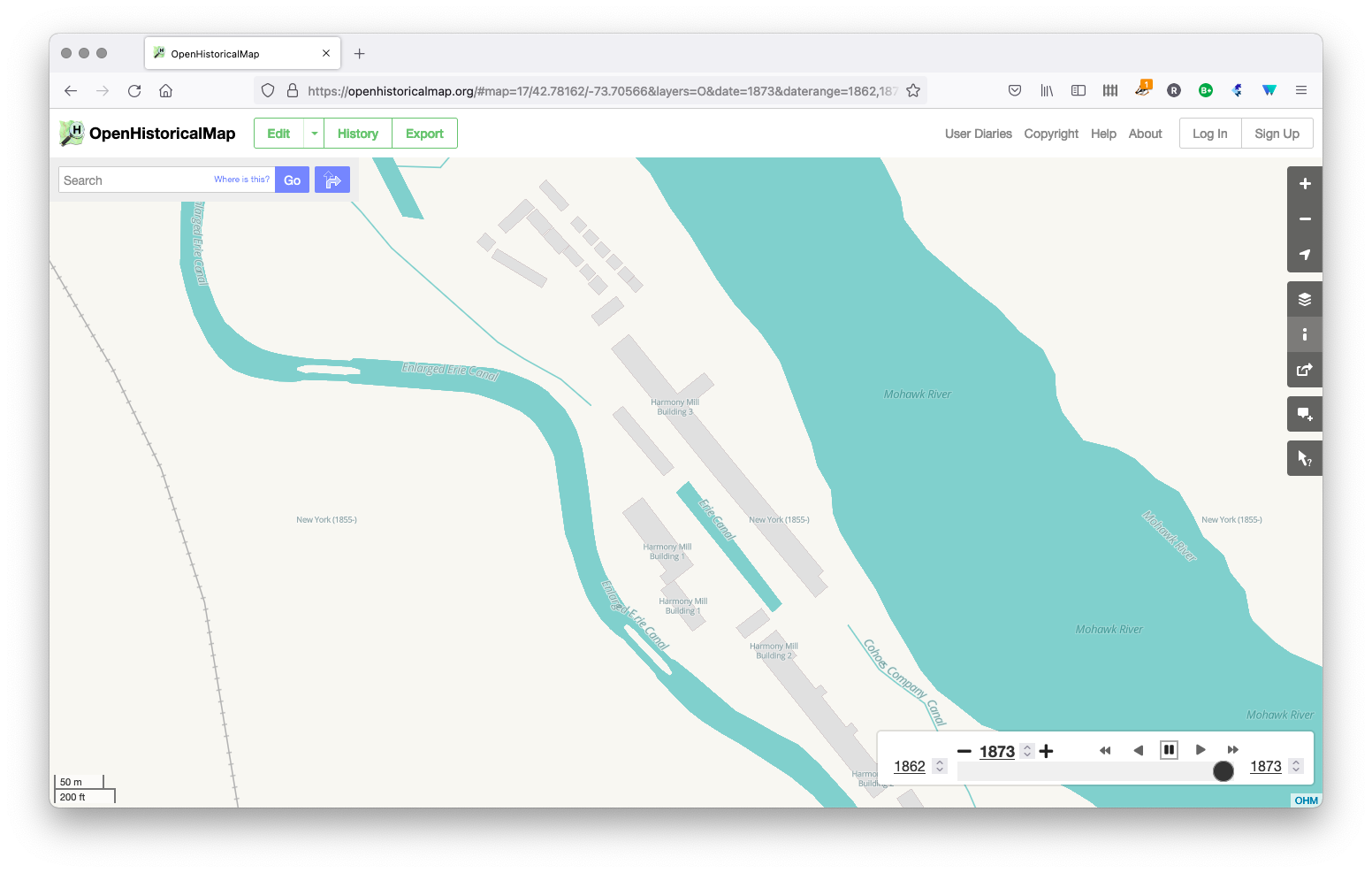Open the map information panel
Image resolution: width=1372 pixels, height=873 pixels.
click(1304, 333)
